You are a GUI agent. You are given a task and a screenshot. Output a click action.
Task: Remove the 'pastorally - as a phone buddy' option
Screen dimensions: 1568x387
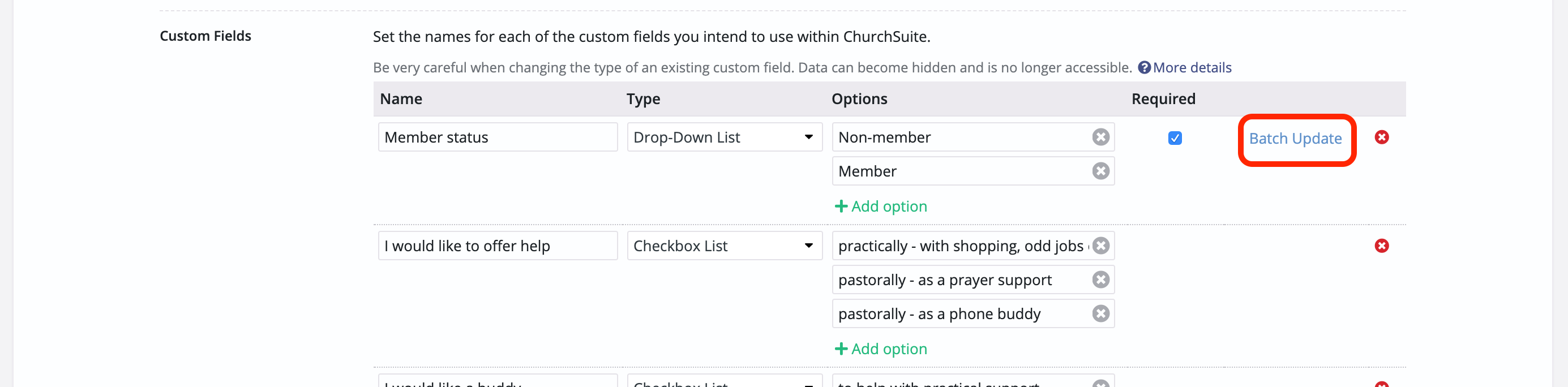pos(1100,314)
